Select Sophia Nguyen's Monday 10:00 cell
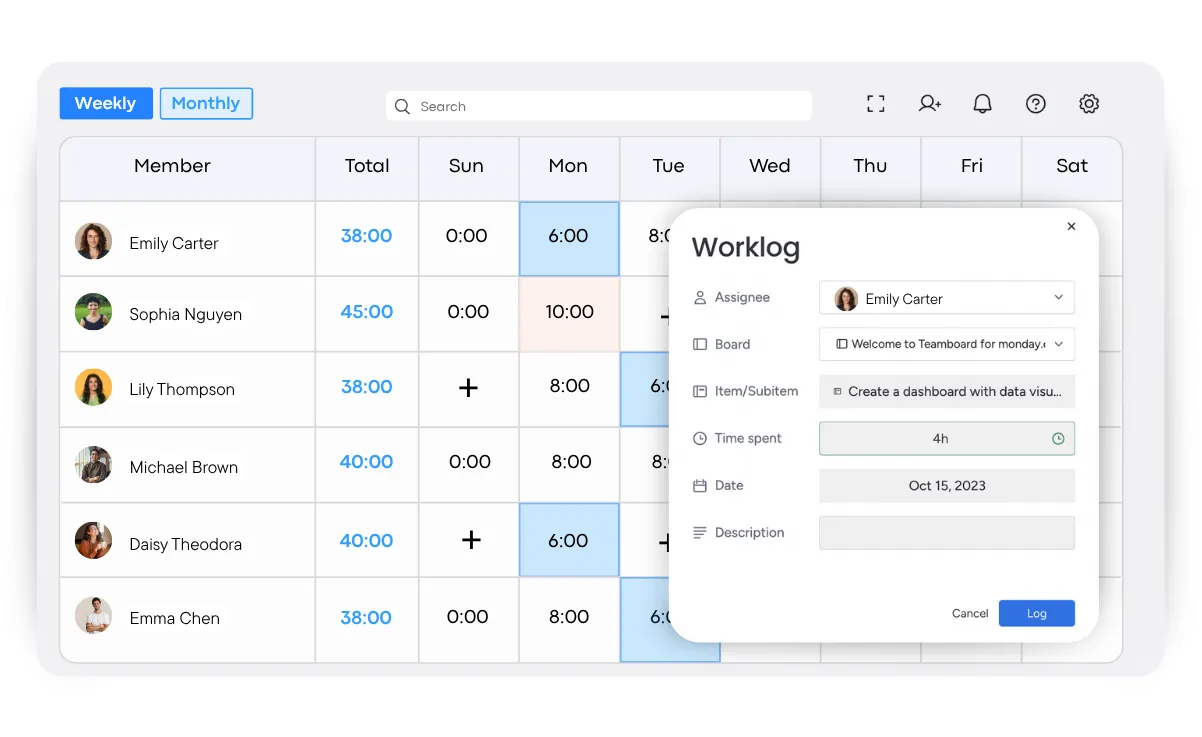The image size is (1202, 737). [x=569, y=314]
